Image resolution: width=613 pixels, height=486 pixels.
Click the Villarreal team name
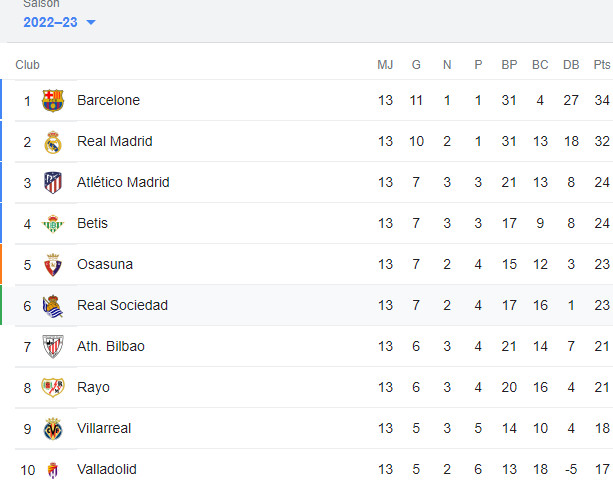point(104,429)
